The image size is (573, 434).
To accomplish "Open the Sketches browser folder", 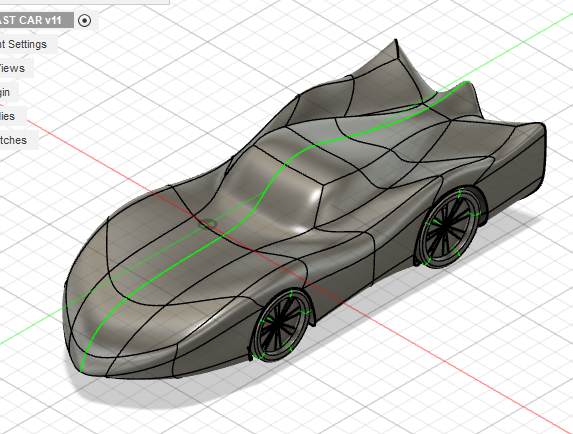I will point(19,140).
